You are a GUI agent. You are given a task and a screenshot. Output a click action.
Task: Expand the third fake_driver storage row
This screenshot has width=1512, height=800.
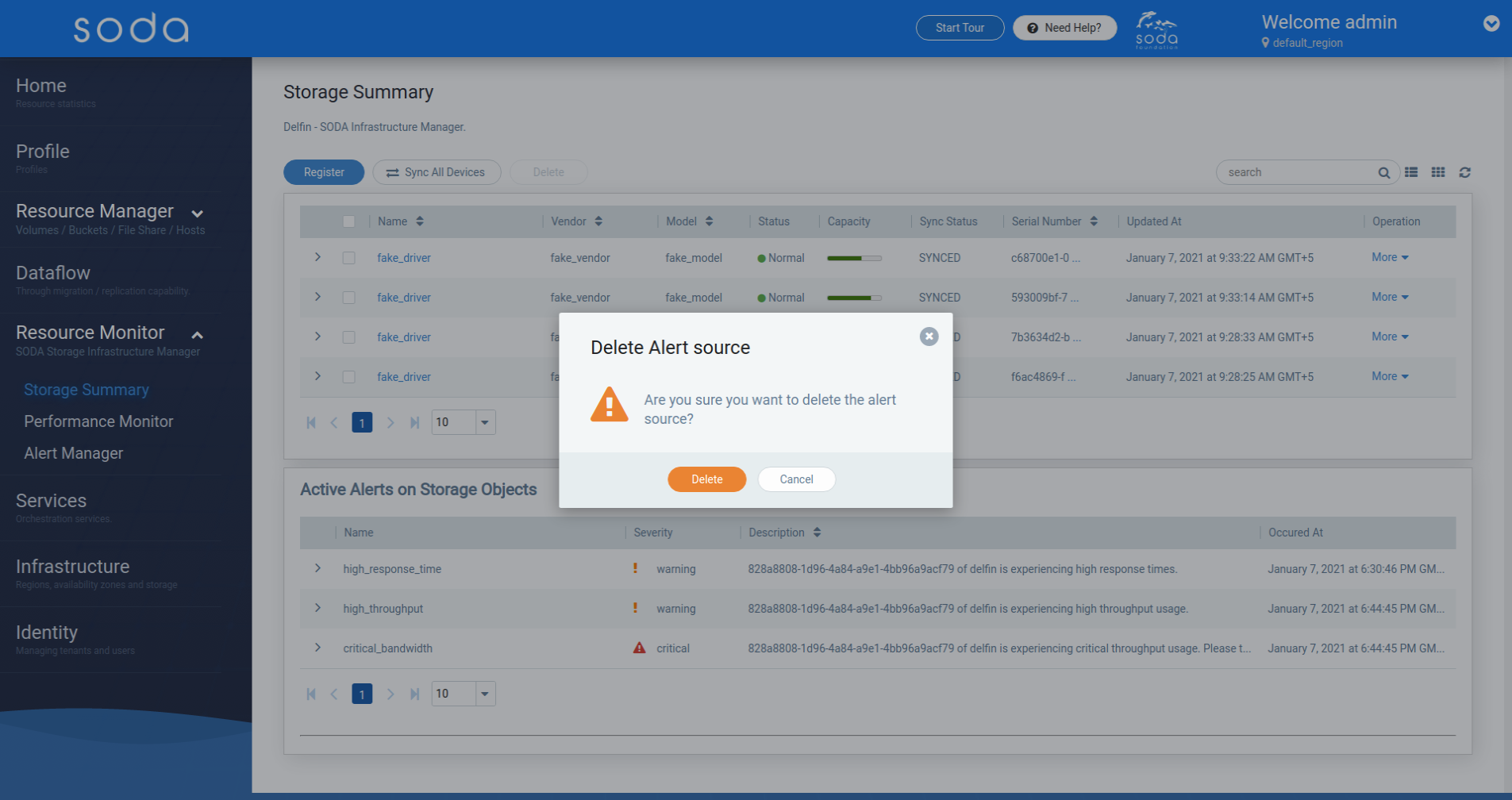click(317, 337)
